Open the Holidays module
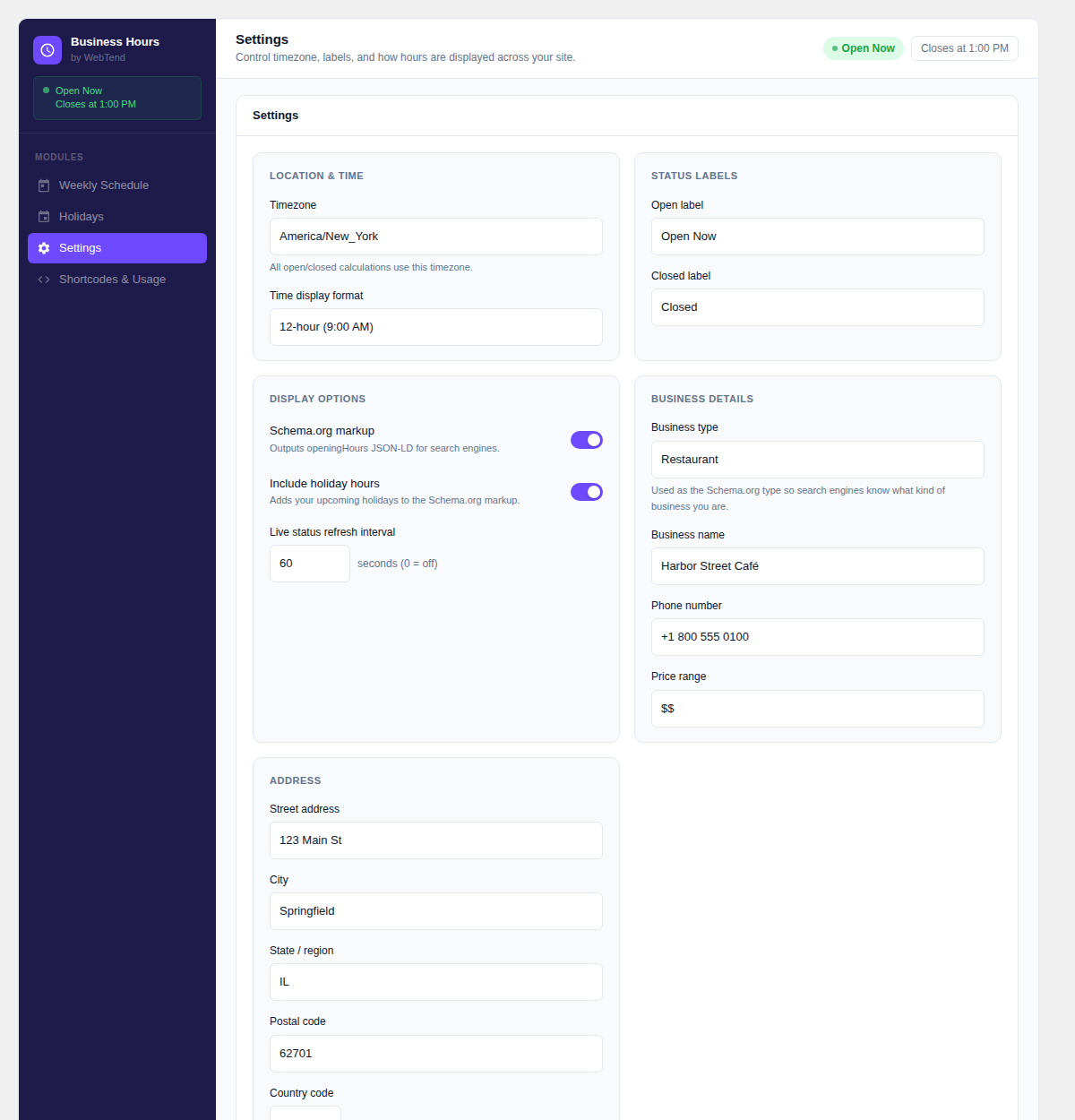The image size is (1075, 1120). pos(117,217)
